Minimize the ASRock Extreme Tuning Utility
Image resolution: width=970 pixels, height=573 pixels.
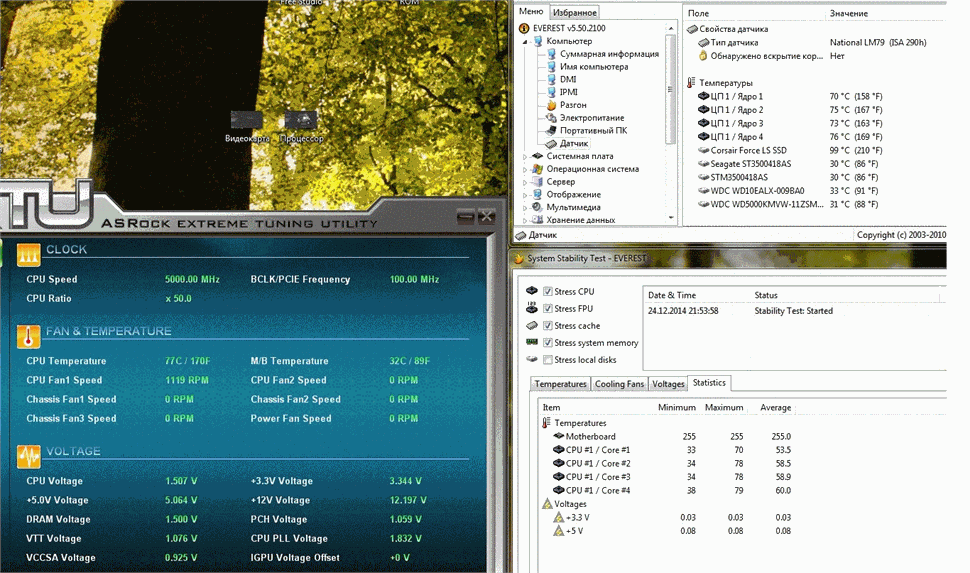tap(466, 216)
